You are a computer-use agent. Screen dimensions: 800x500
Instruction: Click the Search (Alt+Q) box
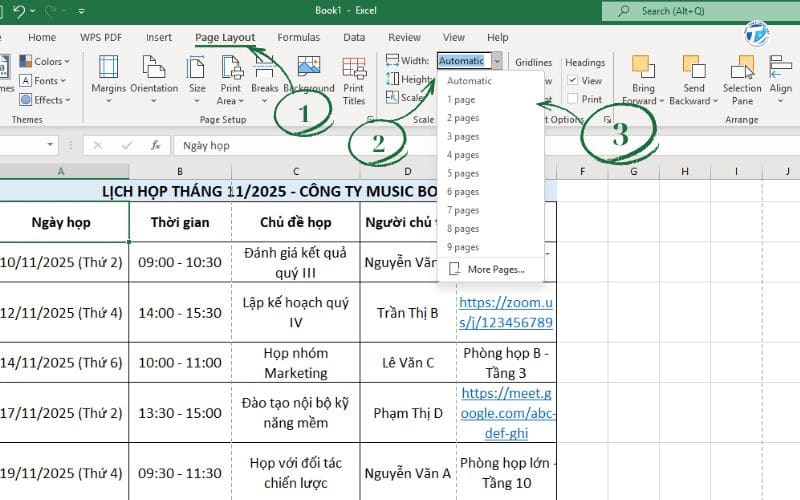(701, 11)
